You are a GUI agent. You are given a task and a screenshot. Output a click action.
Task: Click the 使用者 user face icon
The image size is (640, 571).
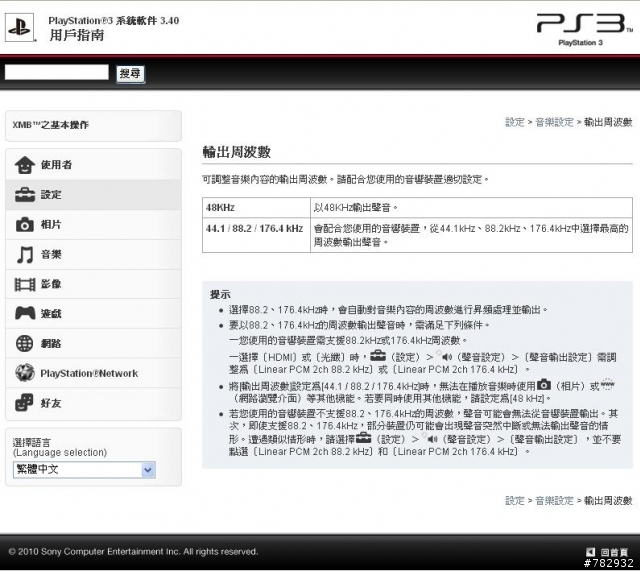(24, 165)
